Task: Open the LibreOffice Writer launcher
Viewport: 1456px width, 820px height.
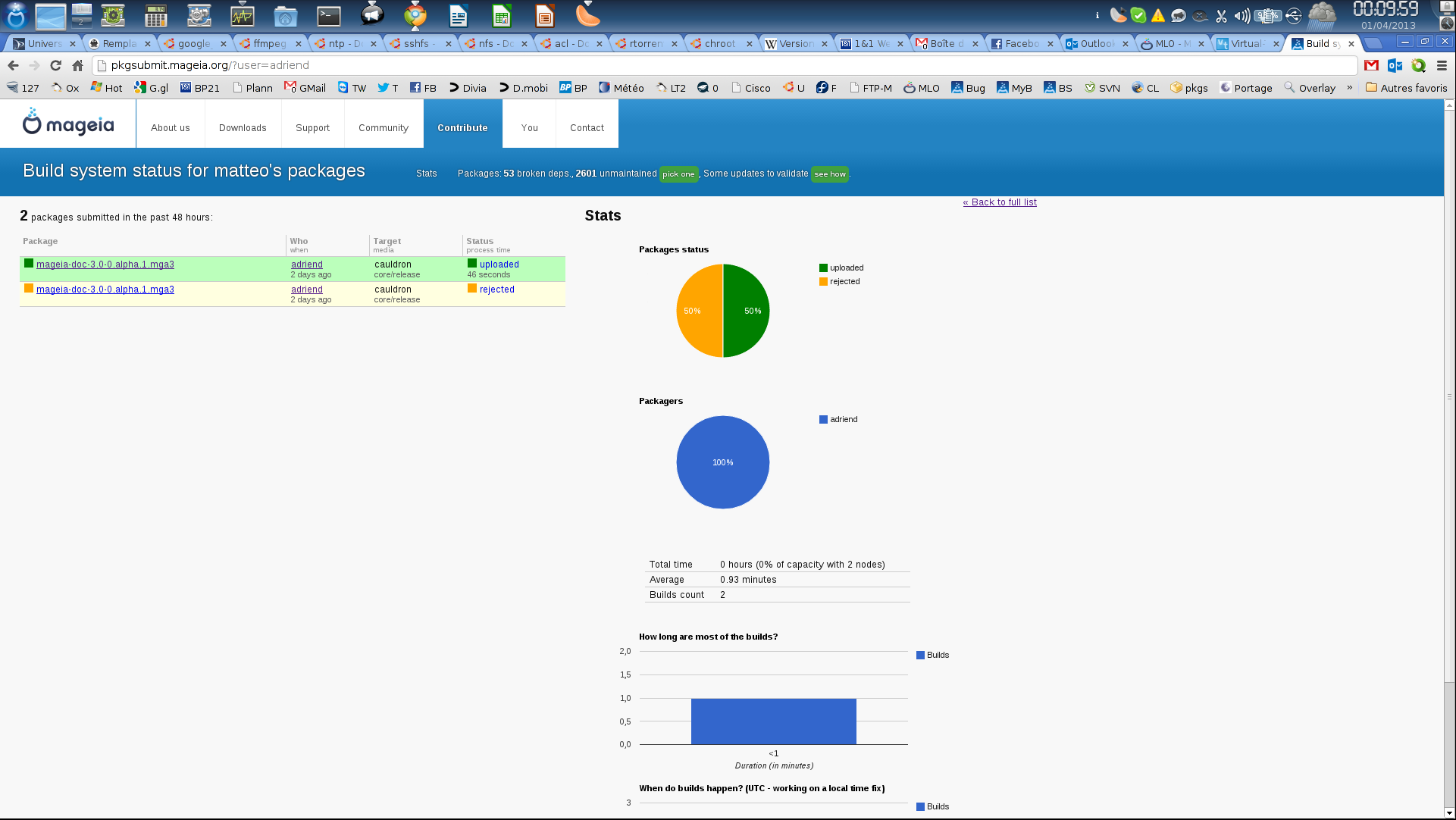Action: click(458, 15)
